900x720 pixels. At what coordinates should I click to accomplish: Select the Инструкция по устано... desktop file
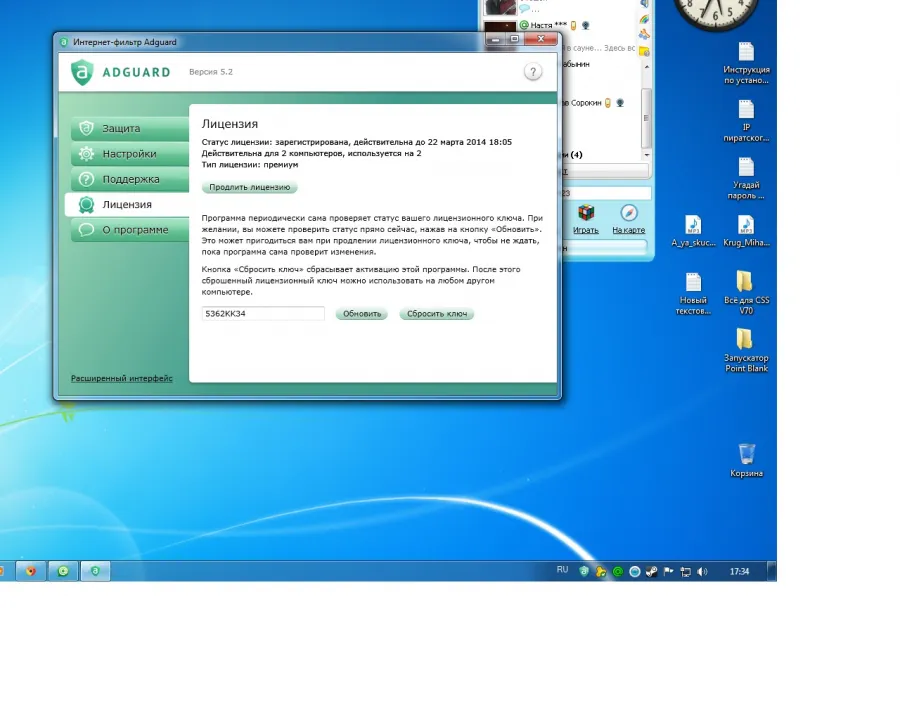click(746, 63)
